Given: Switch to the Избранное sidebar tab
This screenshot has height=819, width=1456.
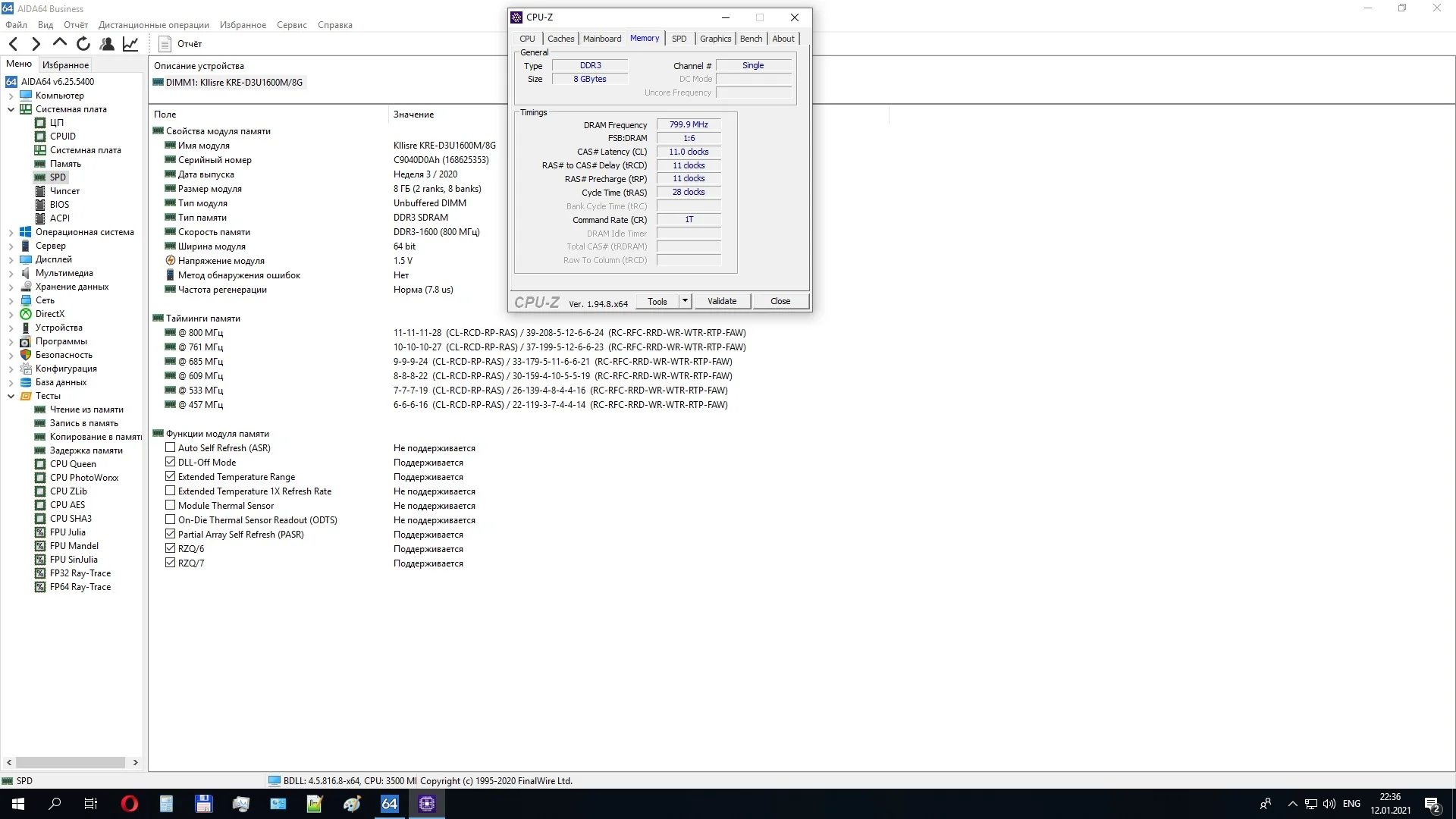Looking at the screenshot, I should point(65,65).
